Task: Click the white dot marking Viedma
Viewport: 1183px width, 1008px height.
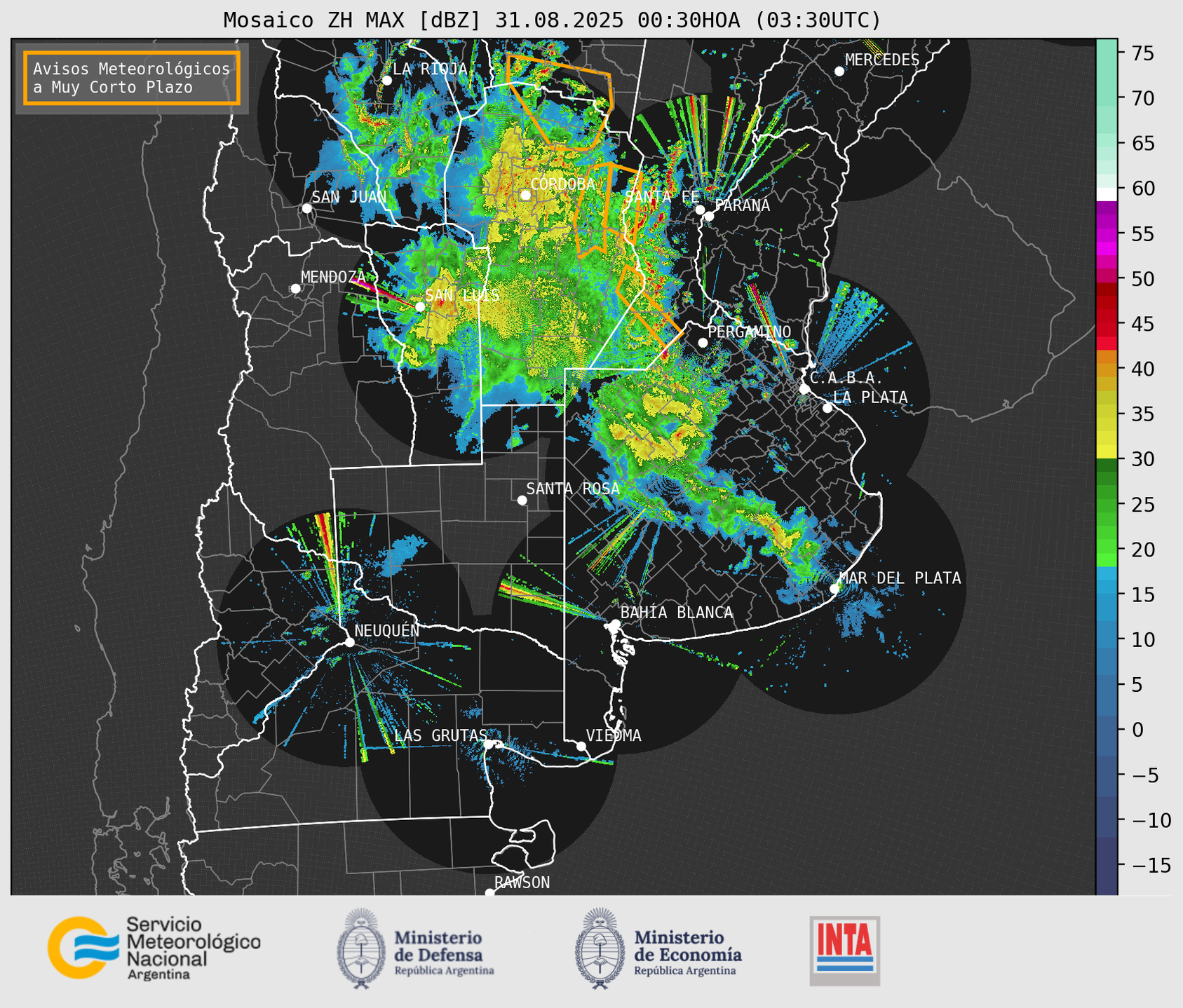Action: pos(581,746)
